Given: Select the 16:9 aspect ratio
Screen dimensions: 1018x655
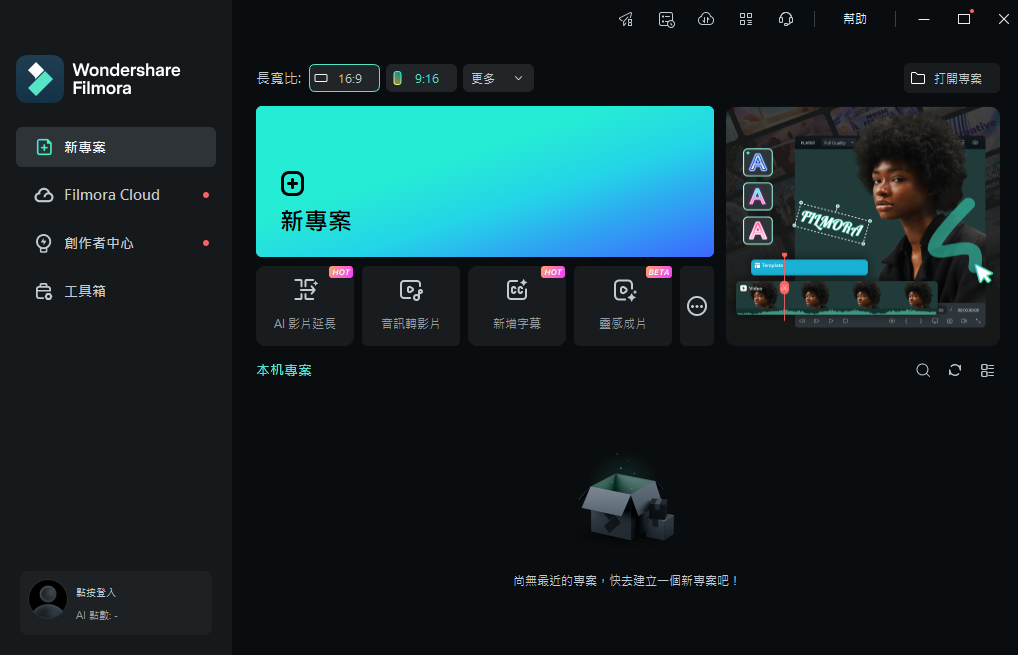Looking at the screenshot, I should tap(344, 79).
